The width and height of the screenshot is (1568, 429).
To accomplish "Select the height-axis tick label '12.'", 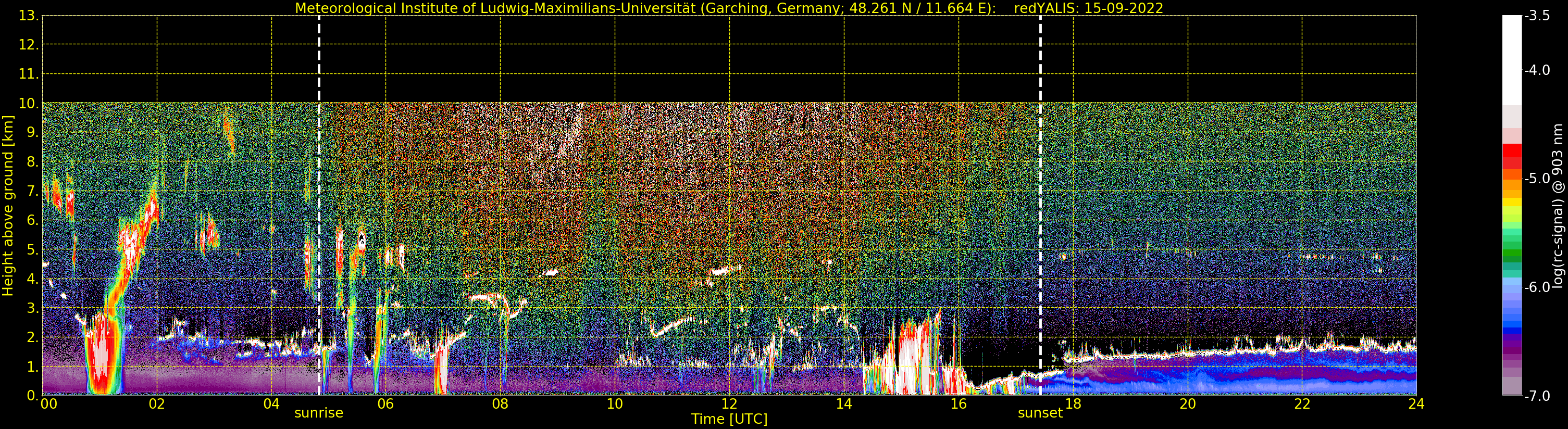I will coord(29,45).
